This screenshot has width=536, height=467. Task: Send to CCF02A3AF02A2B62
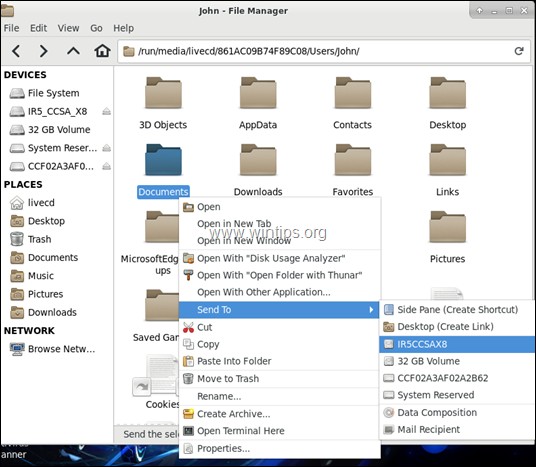(457, 378)
